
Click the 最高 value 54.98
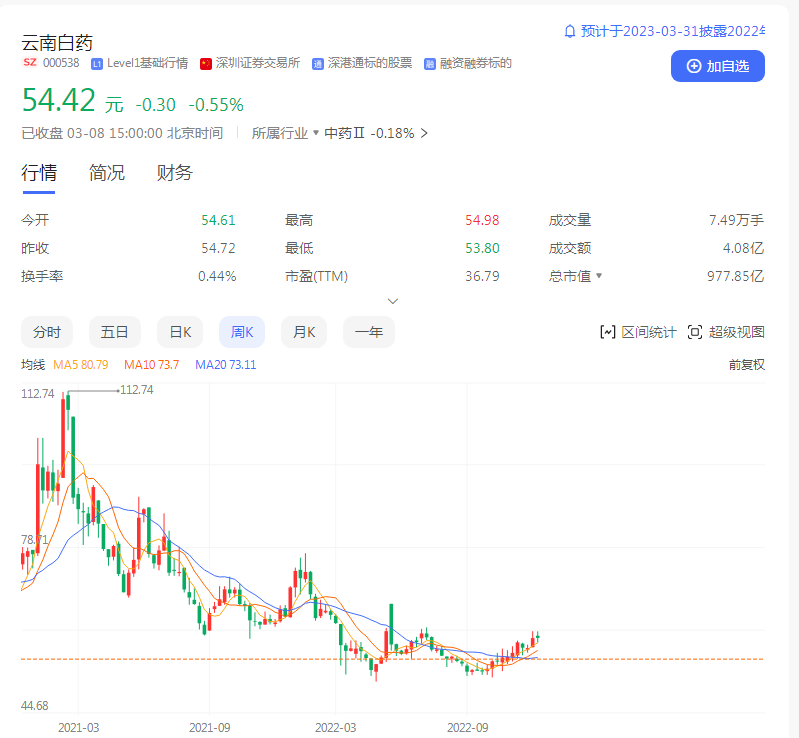pos(482,220)
